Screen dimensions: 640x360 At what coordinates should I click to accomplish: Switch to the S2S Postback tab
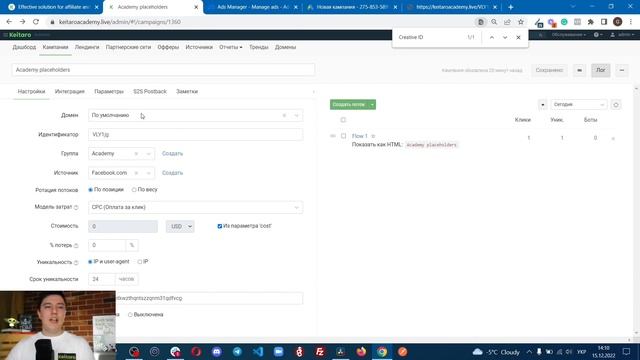point(150,92)
